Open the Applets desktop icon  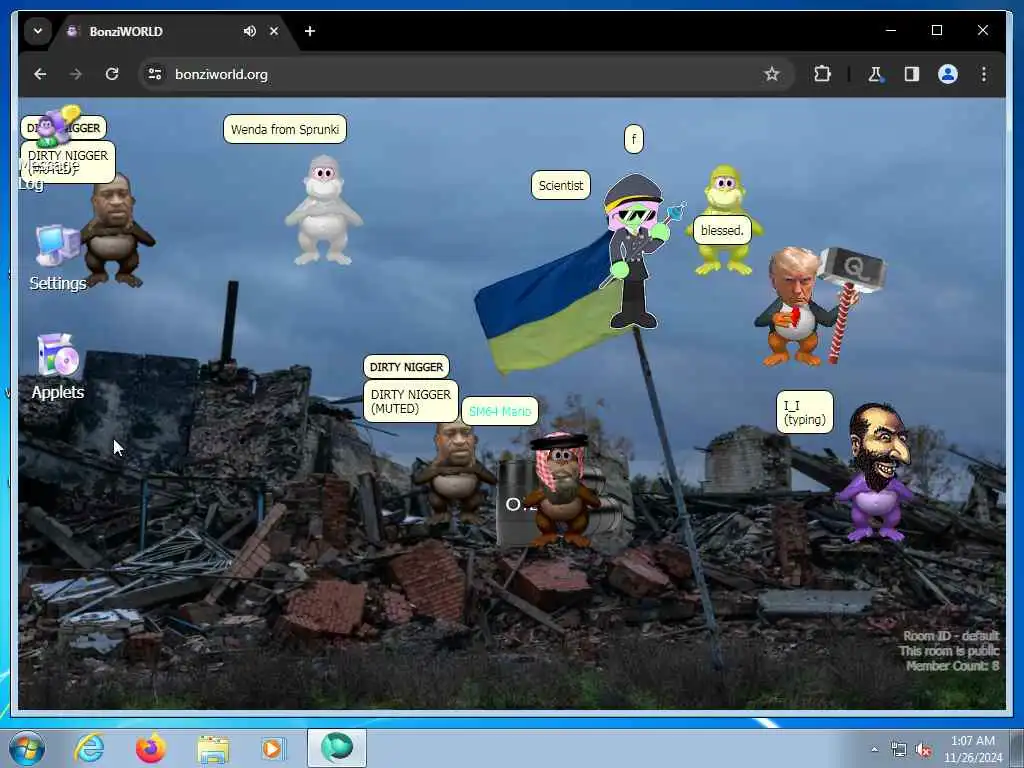point(57,366)
